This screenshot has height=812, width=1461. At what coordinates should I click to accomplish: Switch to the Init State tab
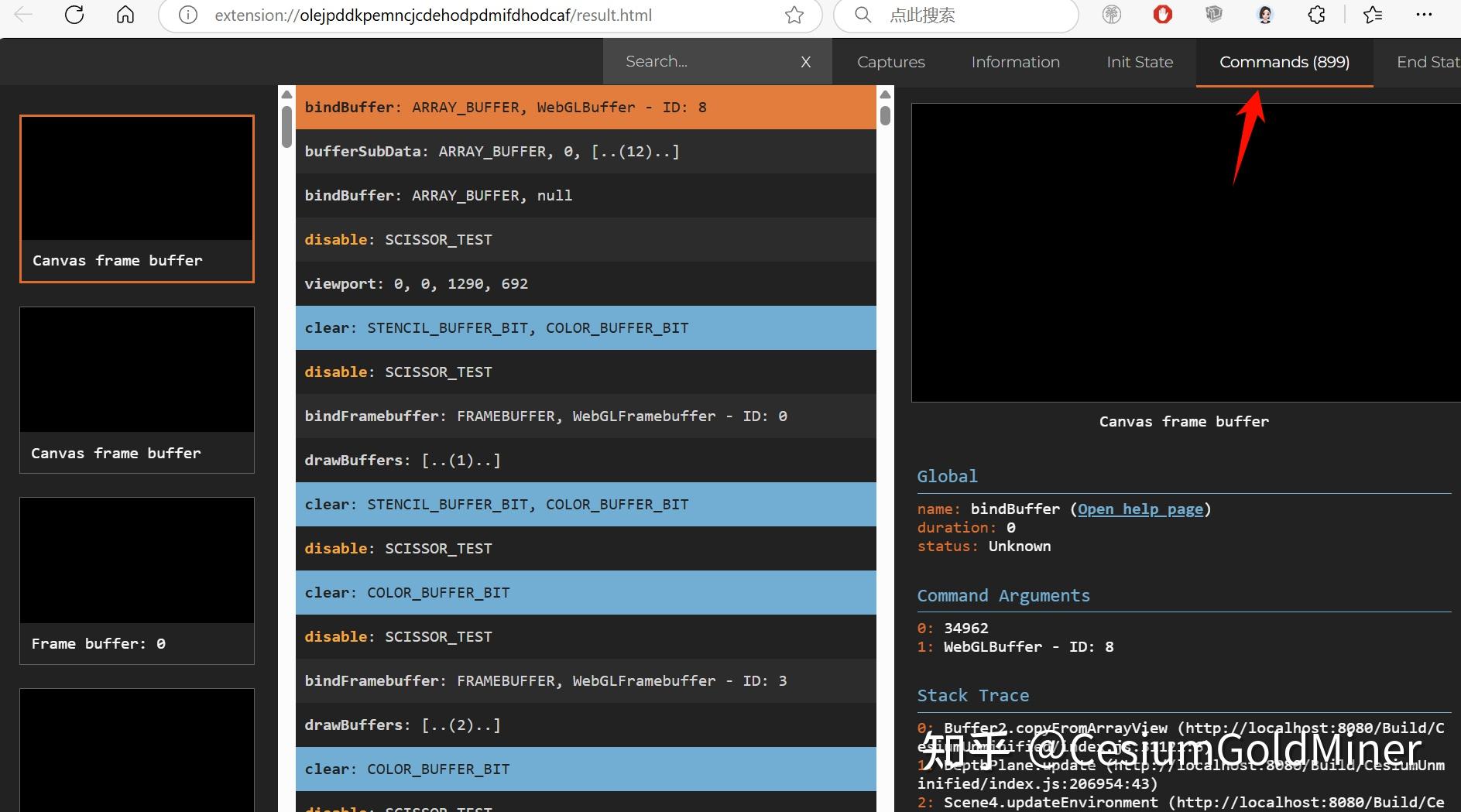[1139, 61]
